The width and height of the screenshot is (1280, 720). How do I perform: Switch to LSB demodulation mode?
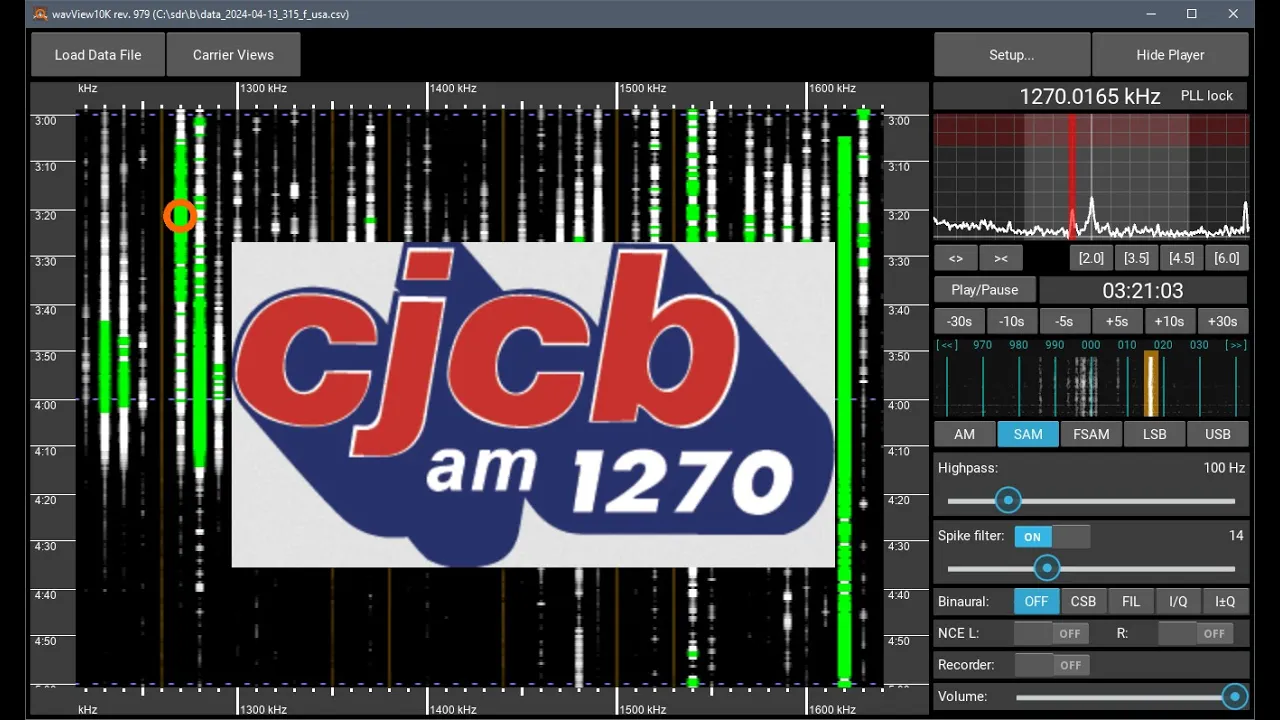(1154, 434)
